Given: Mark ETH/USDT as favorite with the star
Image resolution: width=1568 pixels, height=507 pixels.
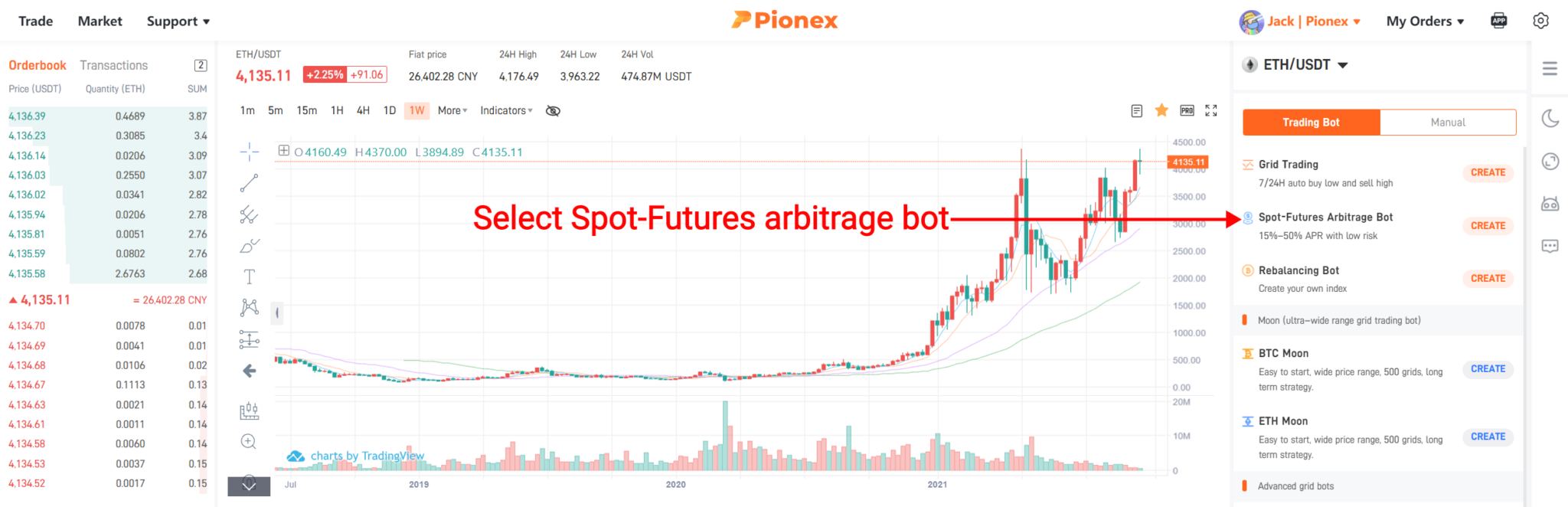Looking at the screenshot, I should click(x=1161, y=110).
